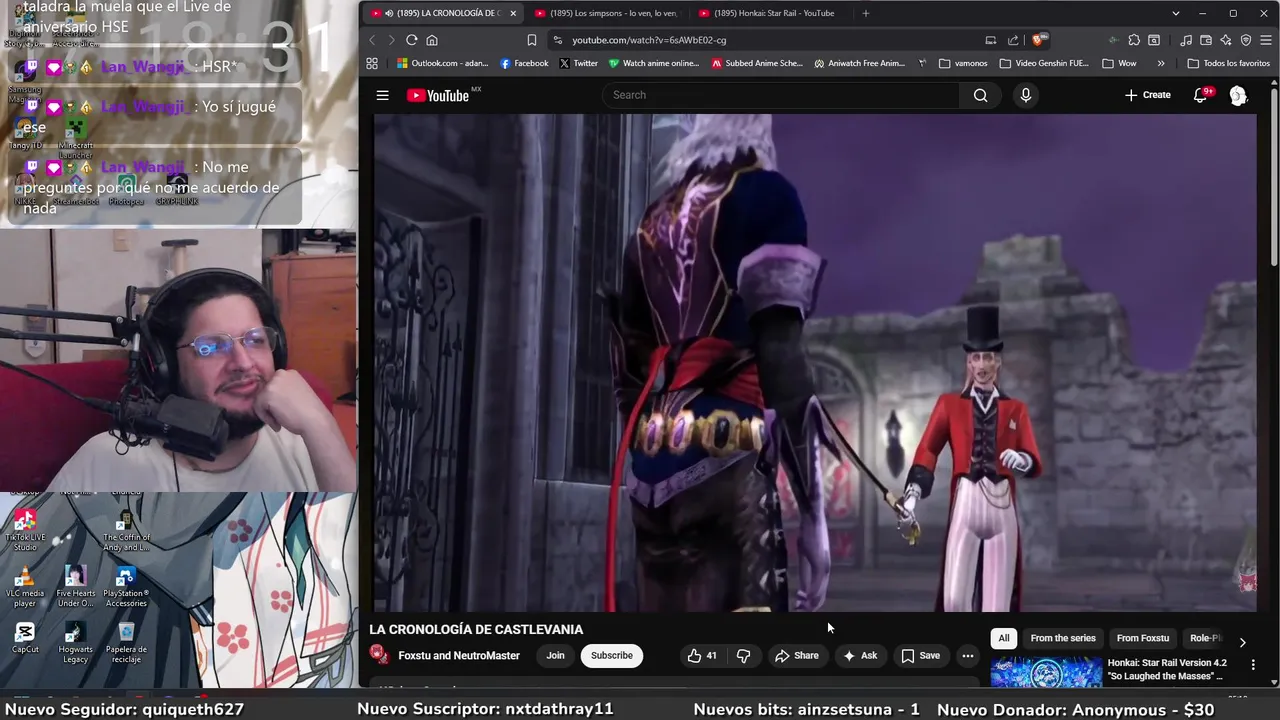This screenshot has width=1280, height=720.
Task: Open the VLC media player desktop shortcut
Action: 25,587
